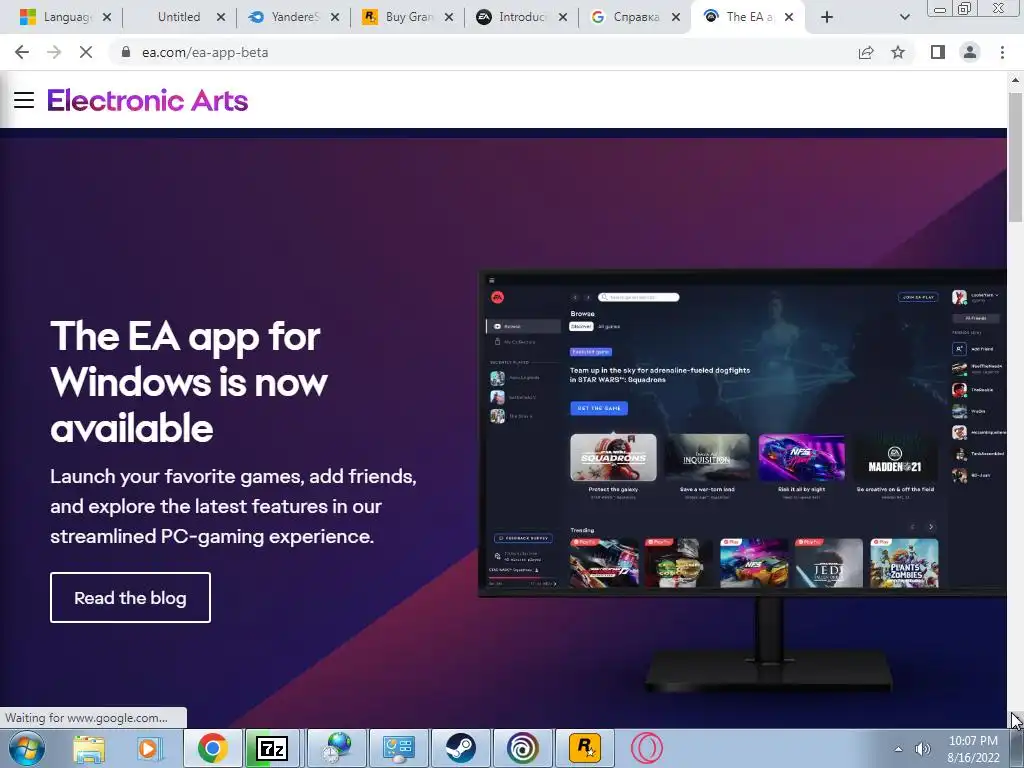
Task: Show hidden system tray icons
Action: (899, 749)
